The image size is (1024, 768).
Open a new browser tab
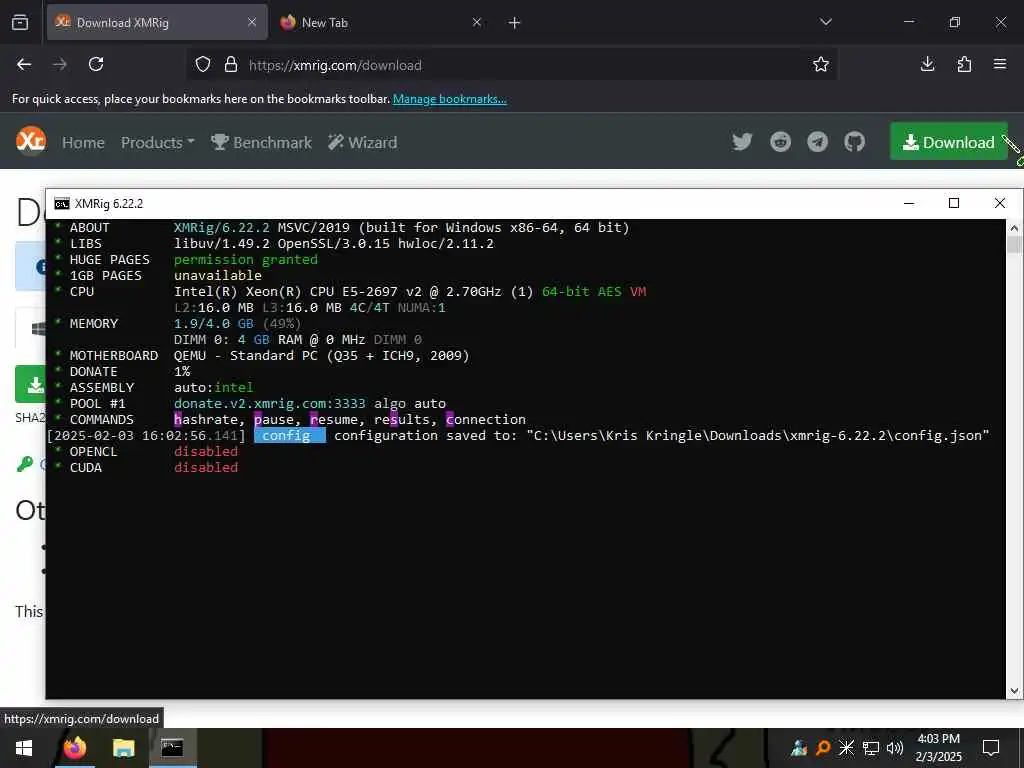pos(515,23)
